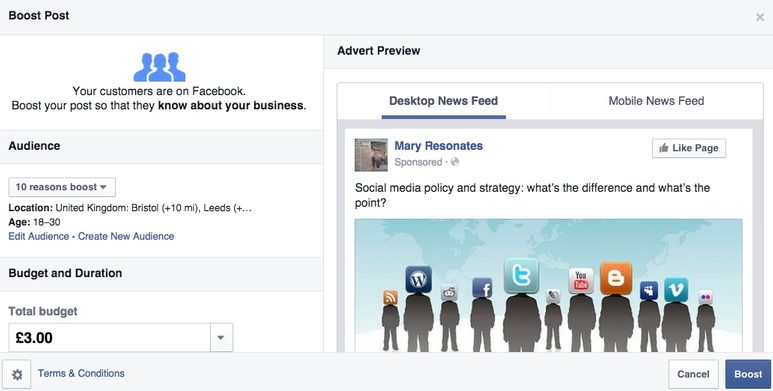Cancel the boost post dialog
This screenshot has height=391, width=773.
coord(693,374)
